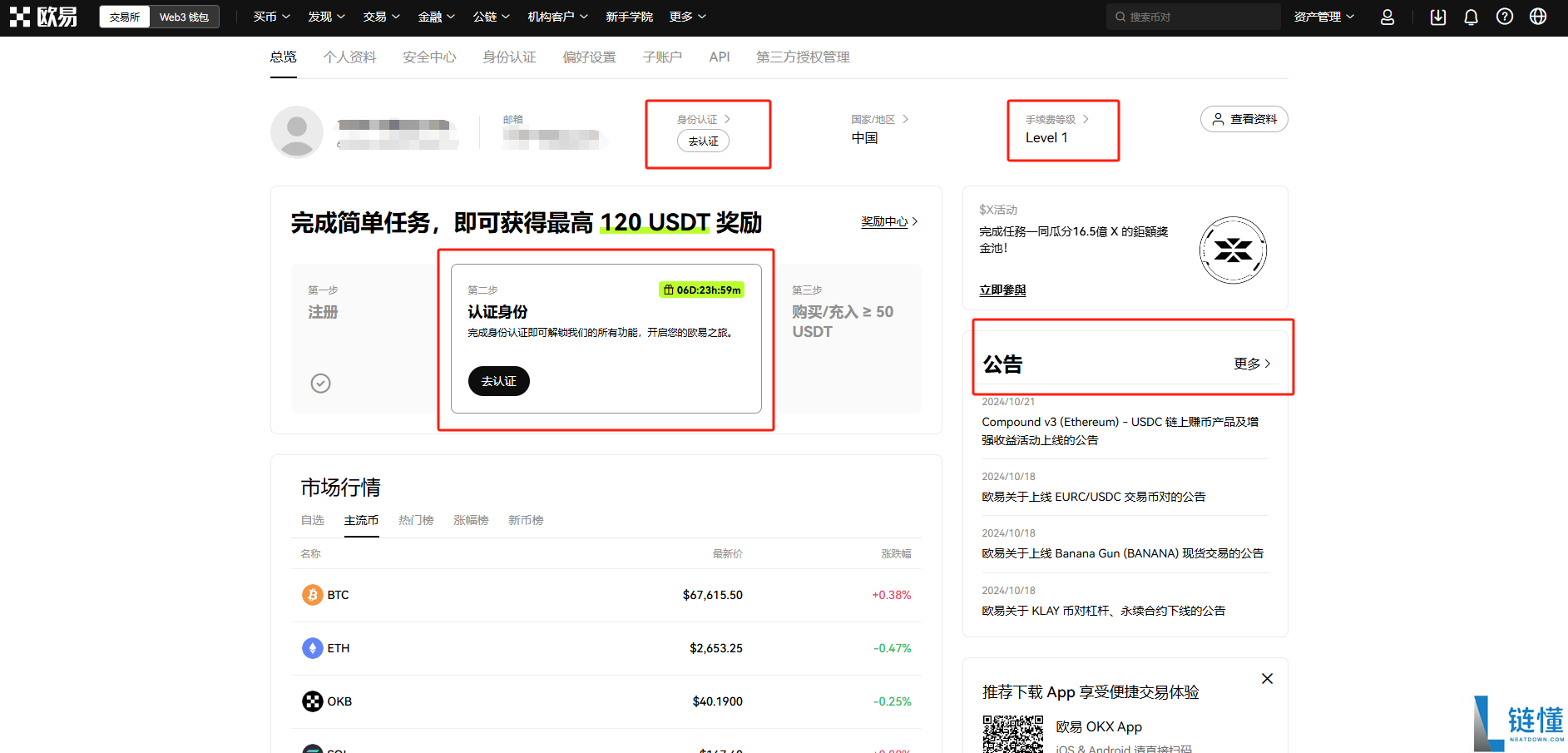Switch to the 第三方授权管理 tab
The image size is (1568, 753).
click(803, 57)
